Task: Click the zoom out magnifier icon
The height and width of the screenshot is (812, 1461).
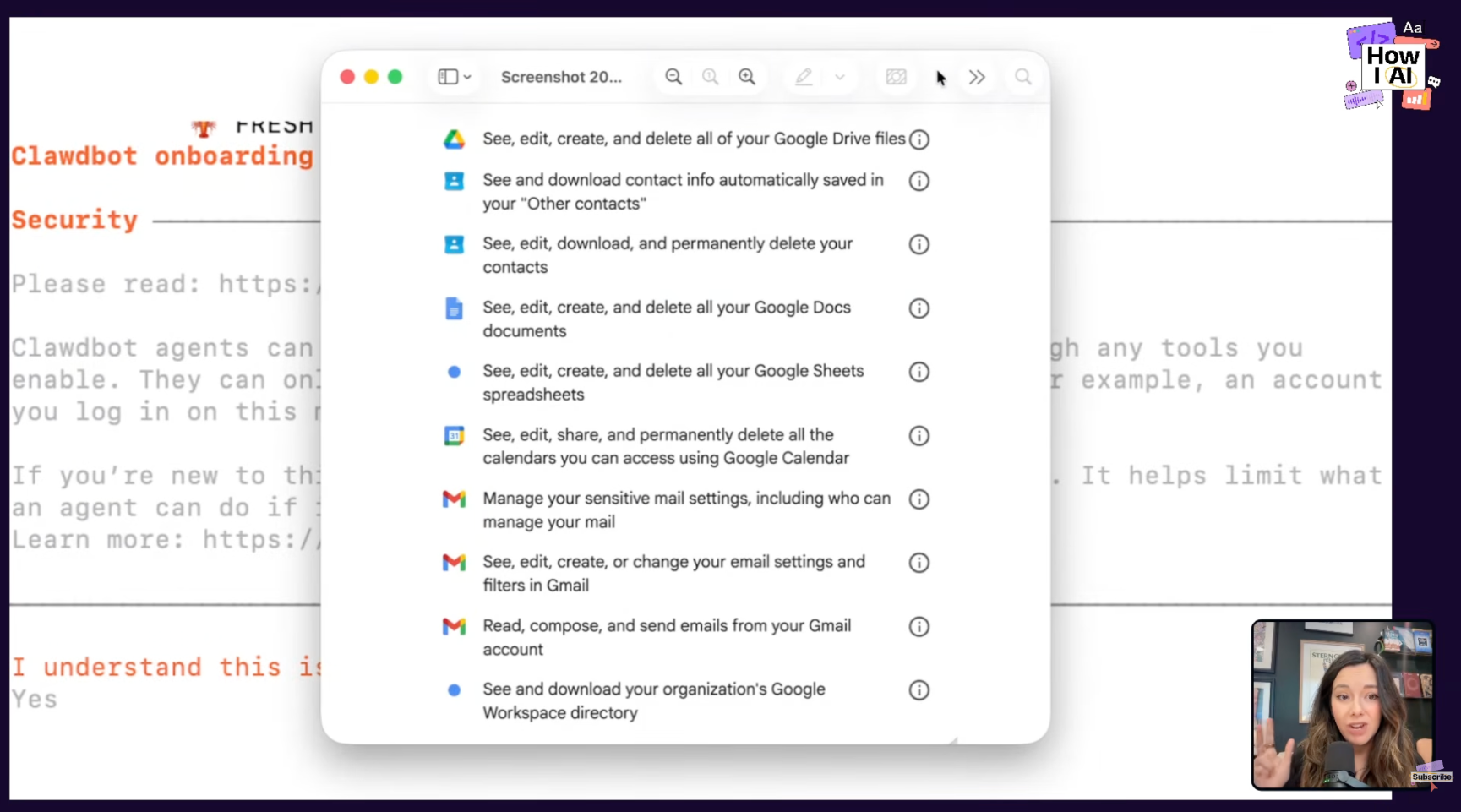Action: [x=673, y=77]
